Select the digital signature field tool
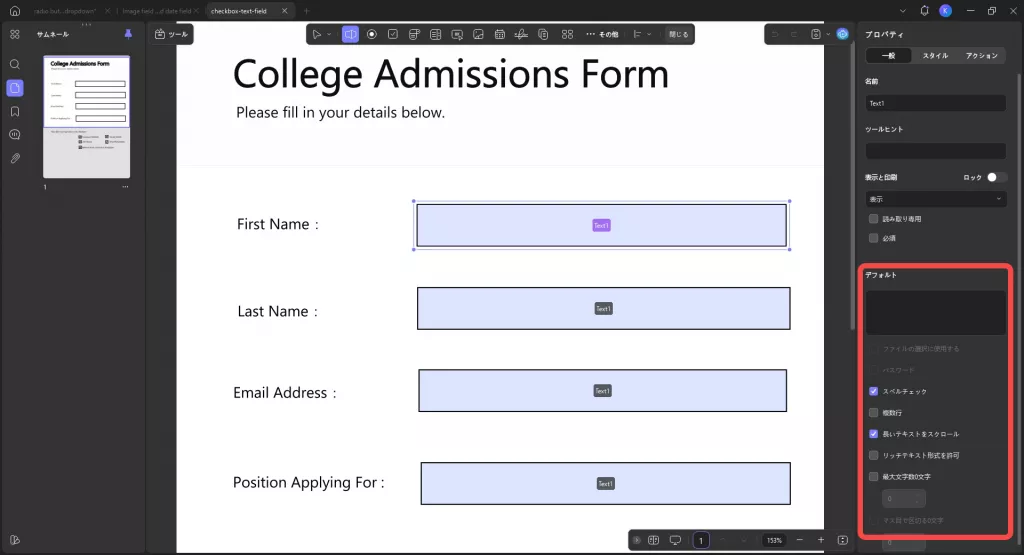1024x555 pixels. pyautogui.click(x=521, y=35)
